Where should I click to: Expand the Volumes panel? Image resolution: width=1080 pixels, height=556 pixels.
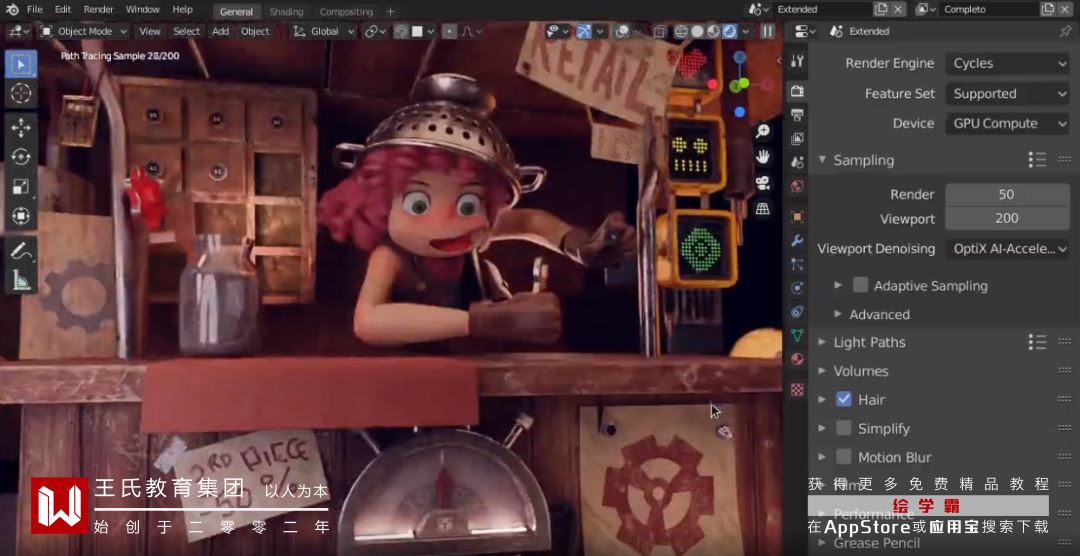pyautogui.click(x=822, y=371)
